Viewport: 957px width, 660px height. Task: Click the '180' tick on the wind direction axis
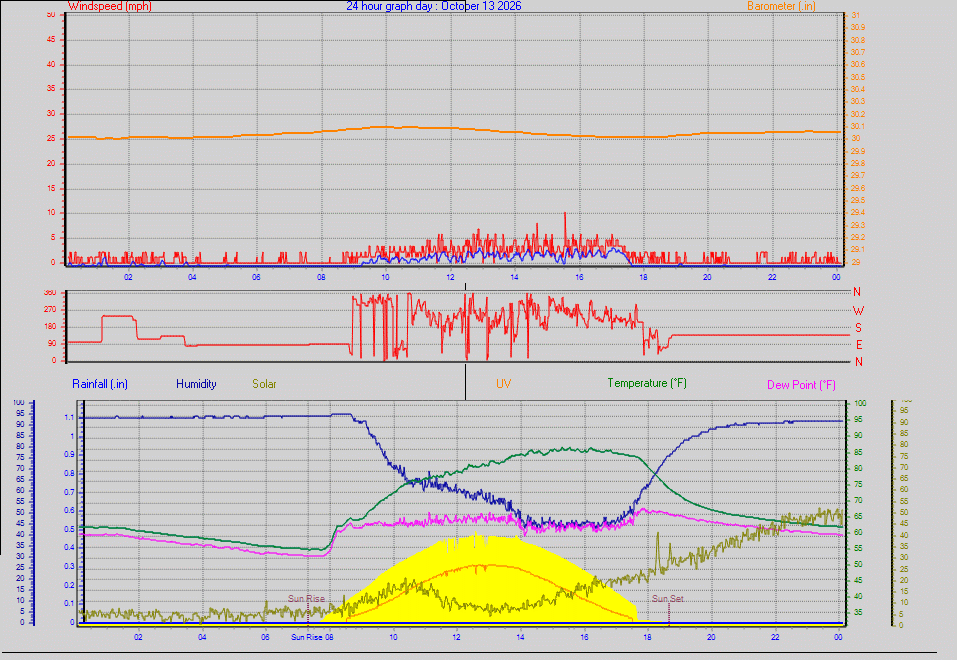[x=50, y=327]
